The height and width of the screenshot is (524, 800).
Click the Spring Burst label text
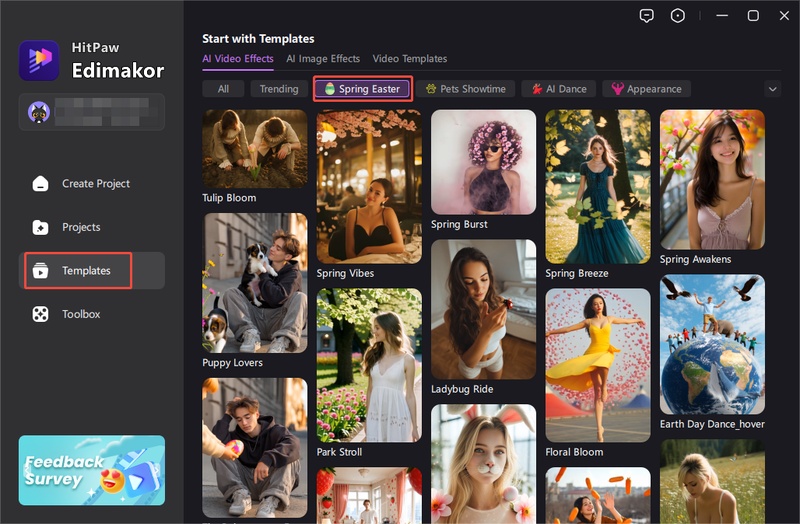pyautogui.click(x=459, y=224)
